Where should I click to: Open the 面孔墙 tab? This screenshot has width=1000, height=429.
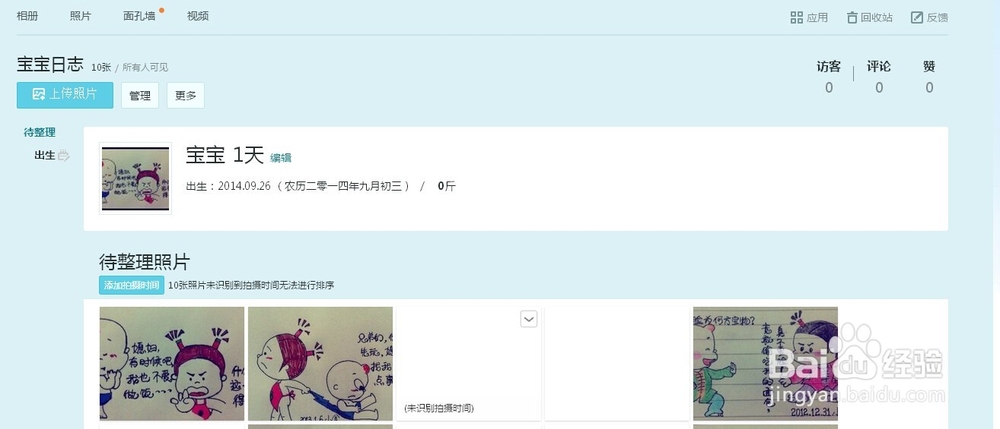point(139,17)
